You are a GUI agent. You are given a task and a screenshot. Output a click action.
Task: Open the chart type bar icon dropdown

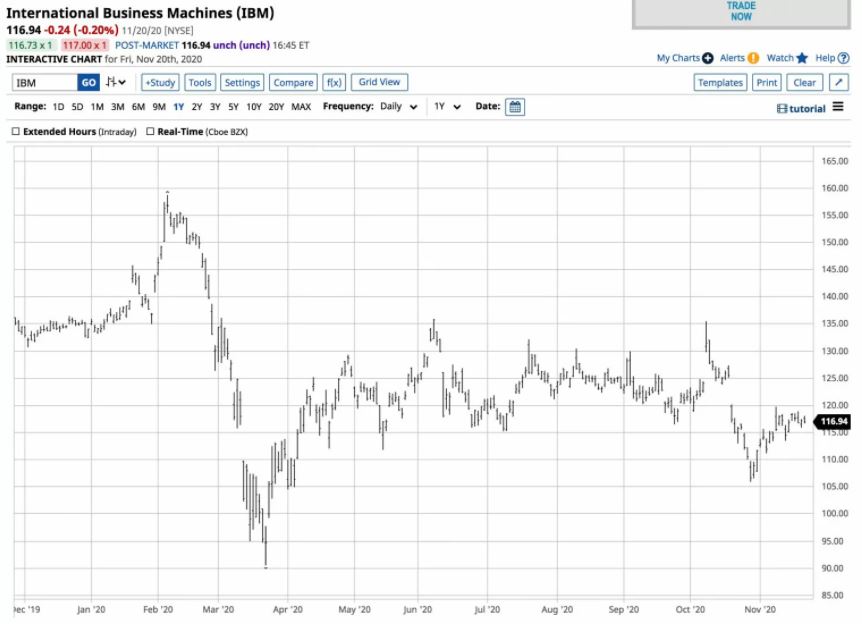(x=116, y=82)
